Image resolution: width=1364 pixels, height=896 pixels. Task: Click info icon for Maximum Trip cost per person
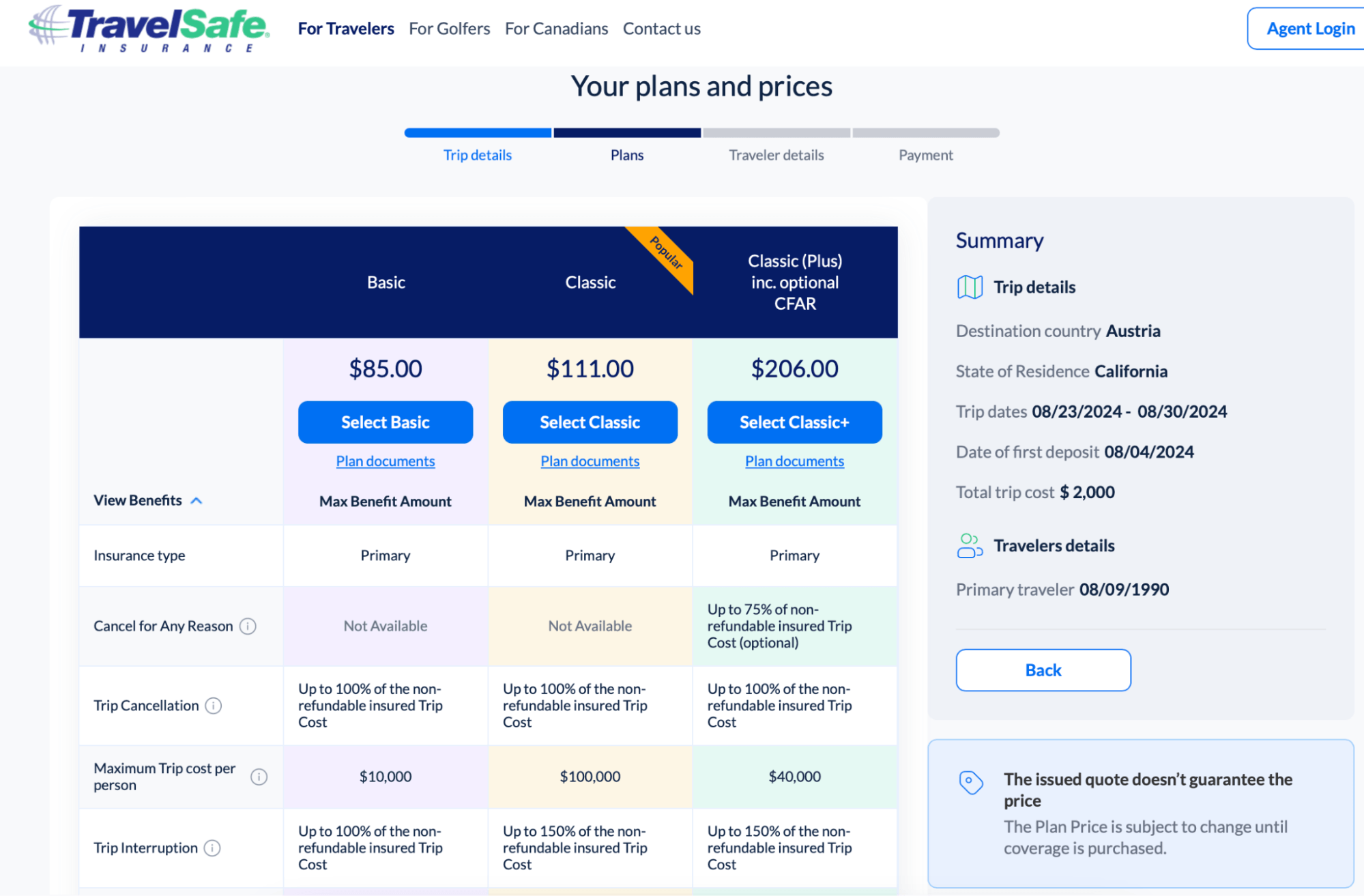coord(259,777)
